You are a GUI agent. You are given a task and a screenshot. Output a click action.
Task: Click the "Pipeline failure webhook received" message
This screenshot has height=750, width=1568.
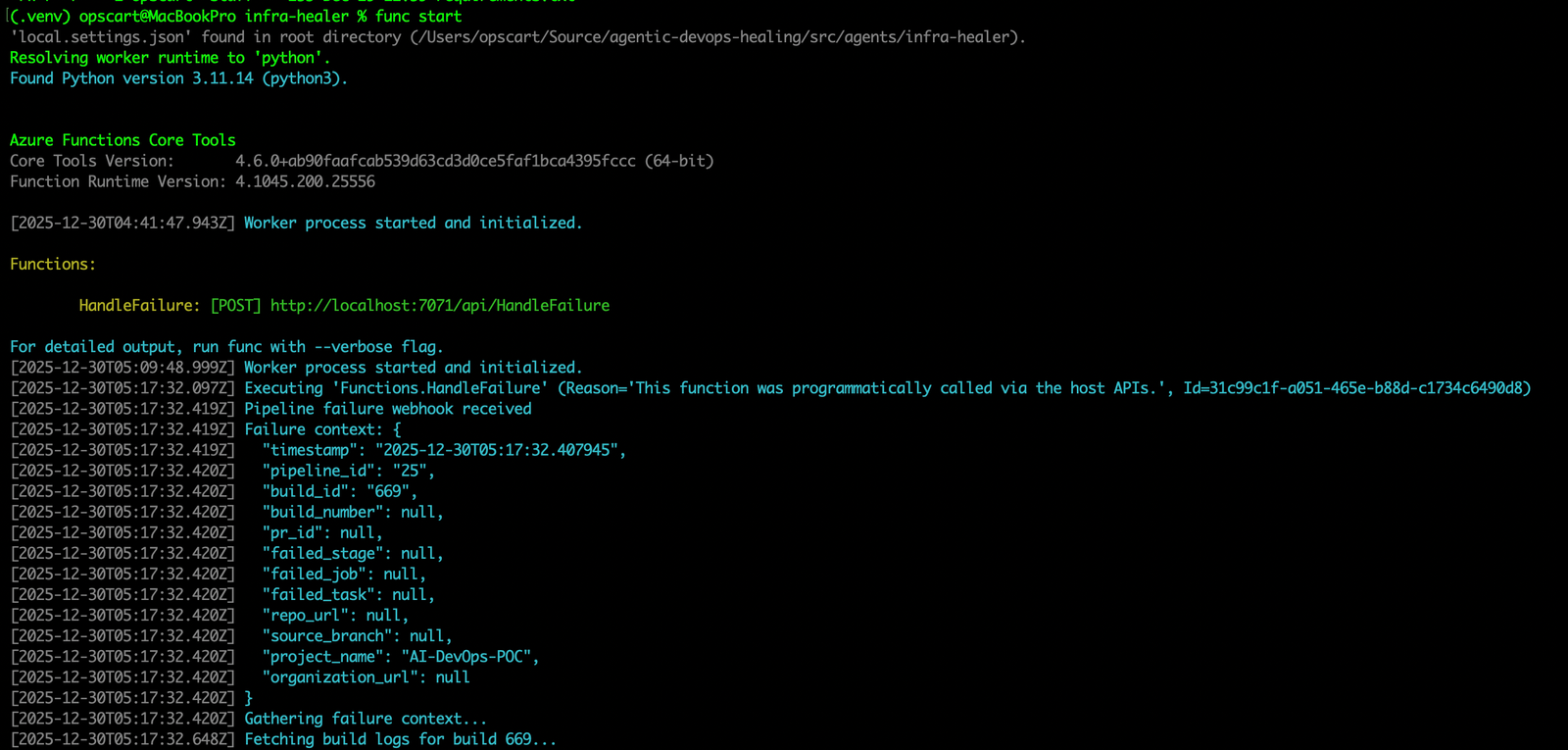[388, 409]
